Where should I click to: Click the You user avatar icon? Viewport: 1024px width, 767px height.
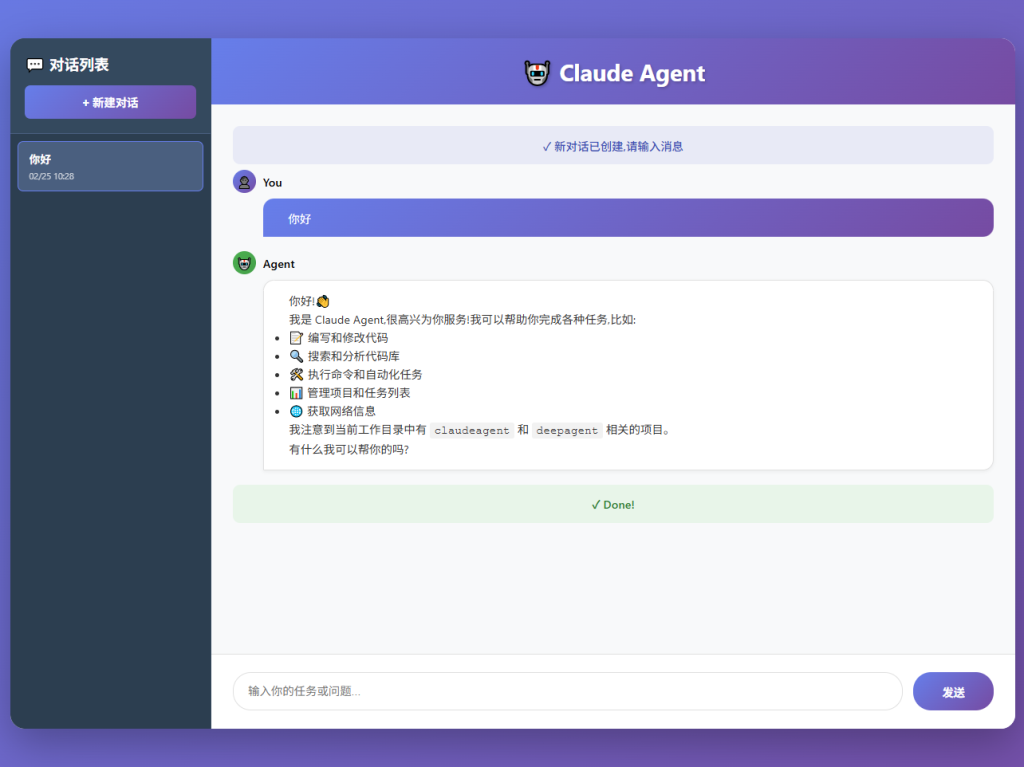pos(244,182)
